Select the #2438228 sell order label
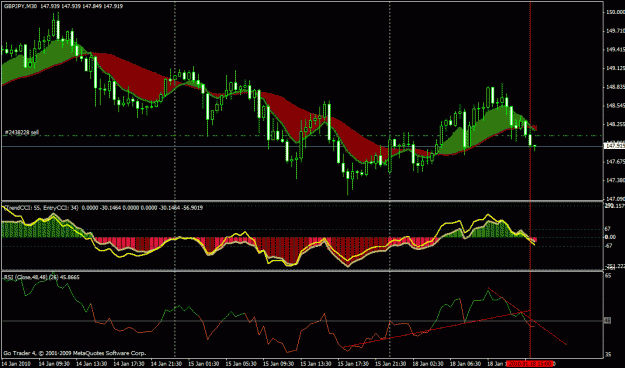The height and width of the screenshot is (368, 625). click(22, 132)
